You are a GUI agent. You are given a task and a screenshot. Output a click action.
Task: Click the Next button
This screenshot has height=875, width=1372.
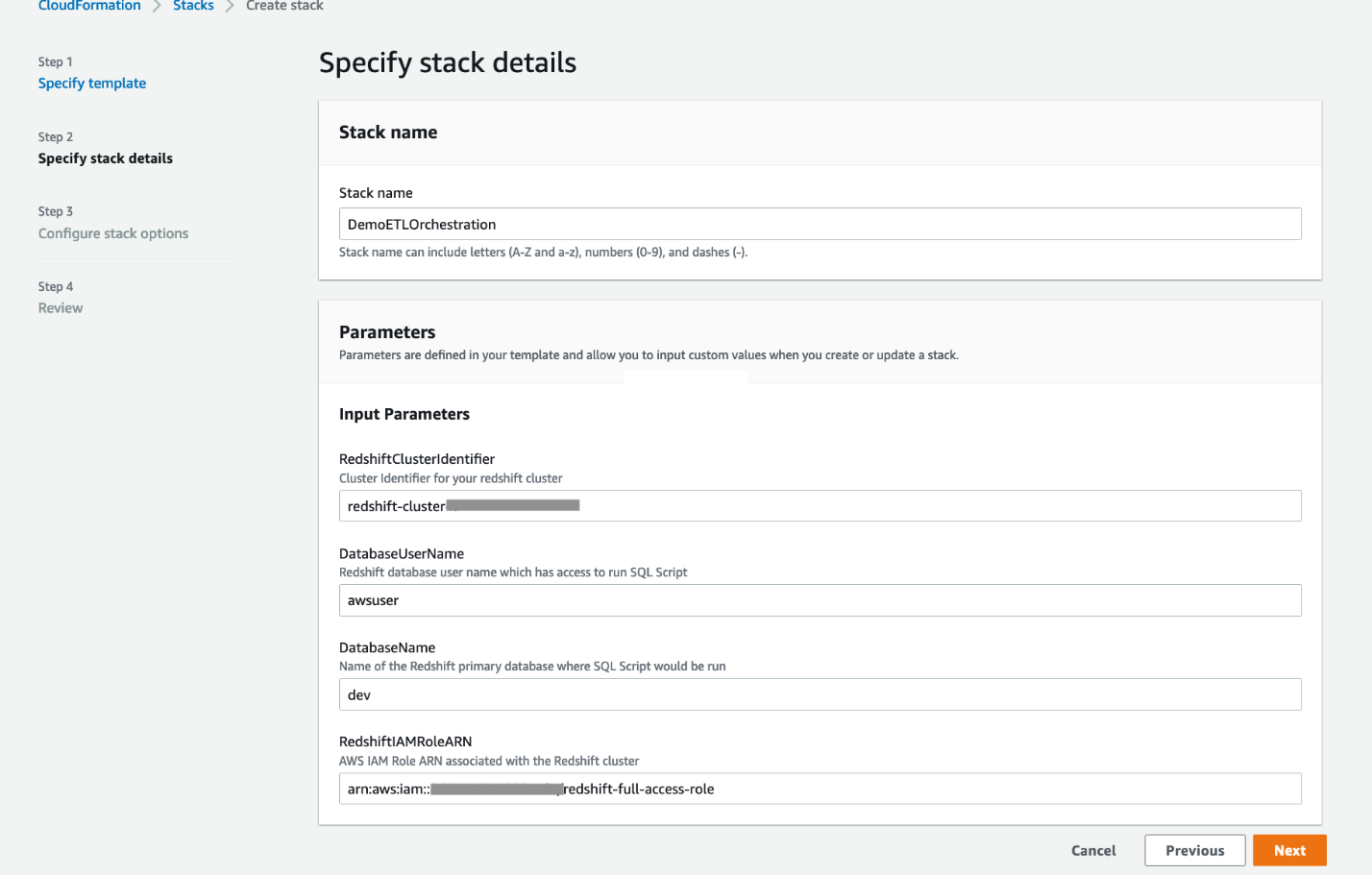pos(1289,850)
